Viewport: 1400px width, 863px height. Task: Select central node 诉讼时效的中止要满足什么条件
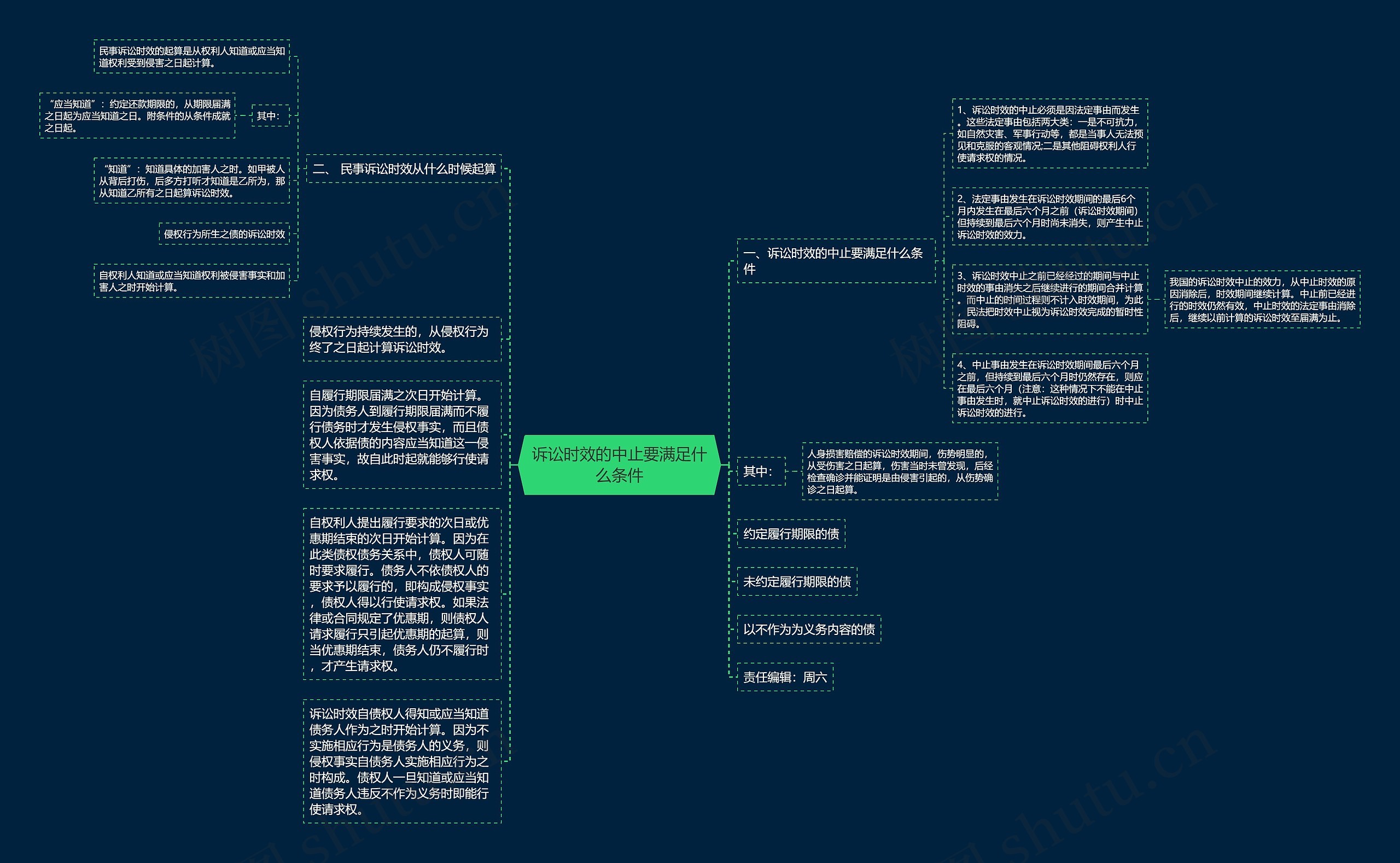pos(619,465)
